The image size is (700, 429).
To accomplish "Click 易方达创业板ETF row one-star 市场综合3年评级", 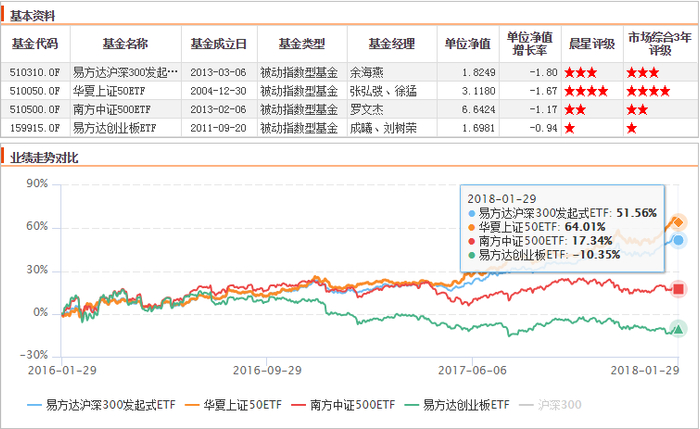I will pos(632,128).
